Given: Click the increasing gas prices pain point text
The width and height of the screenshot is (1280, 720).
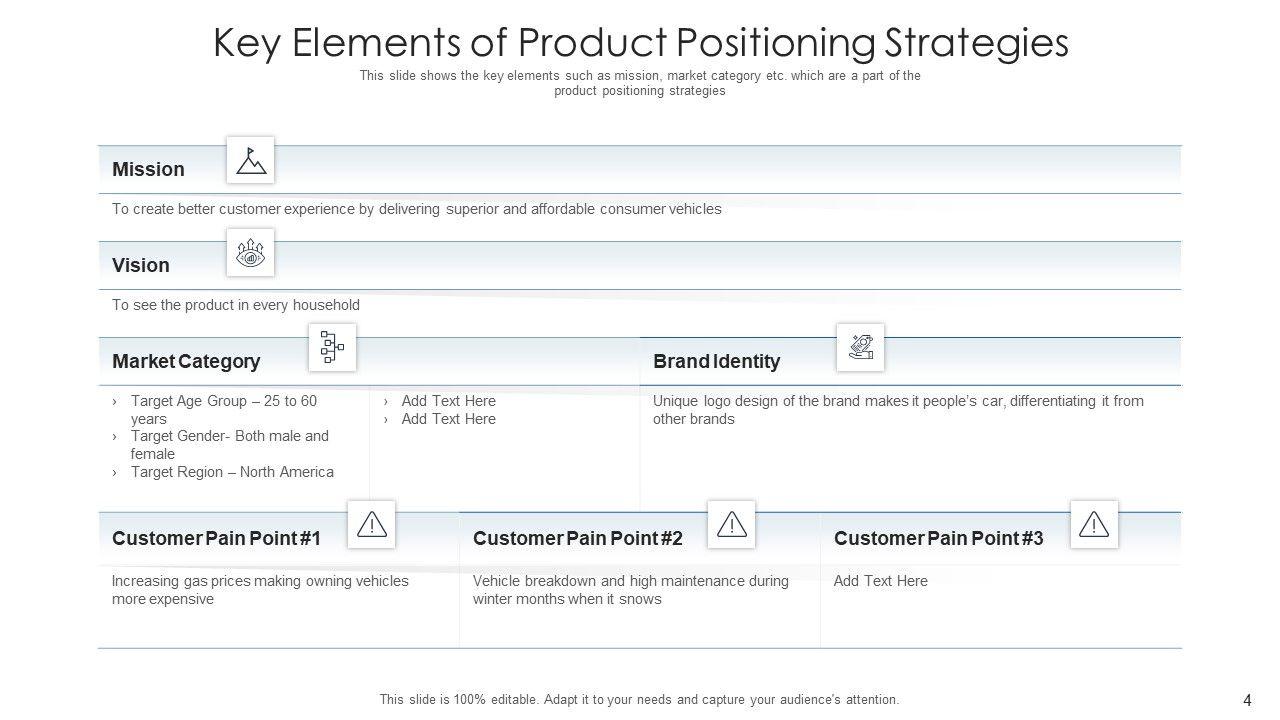Looking at the screenshot, I should (260, 590).
